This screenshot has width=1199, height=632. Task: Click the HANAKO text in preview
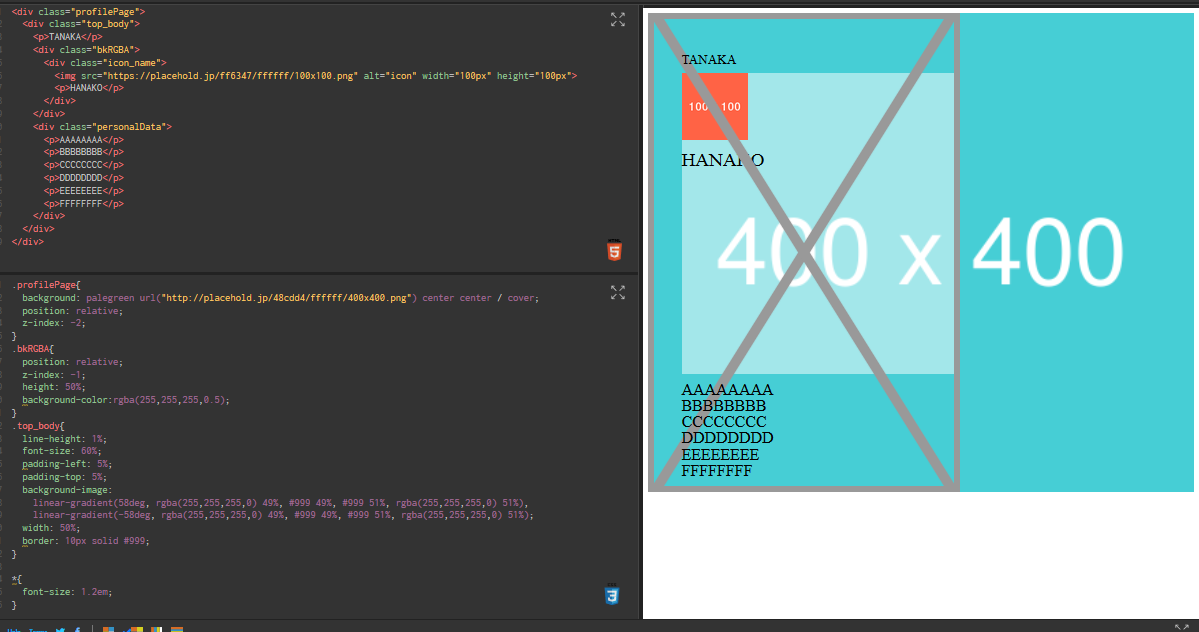(x=723, y=160)
